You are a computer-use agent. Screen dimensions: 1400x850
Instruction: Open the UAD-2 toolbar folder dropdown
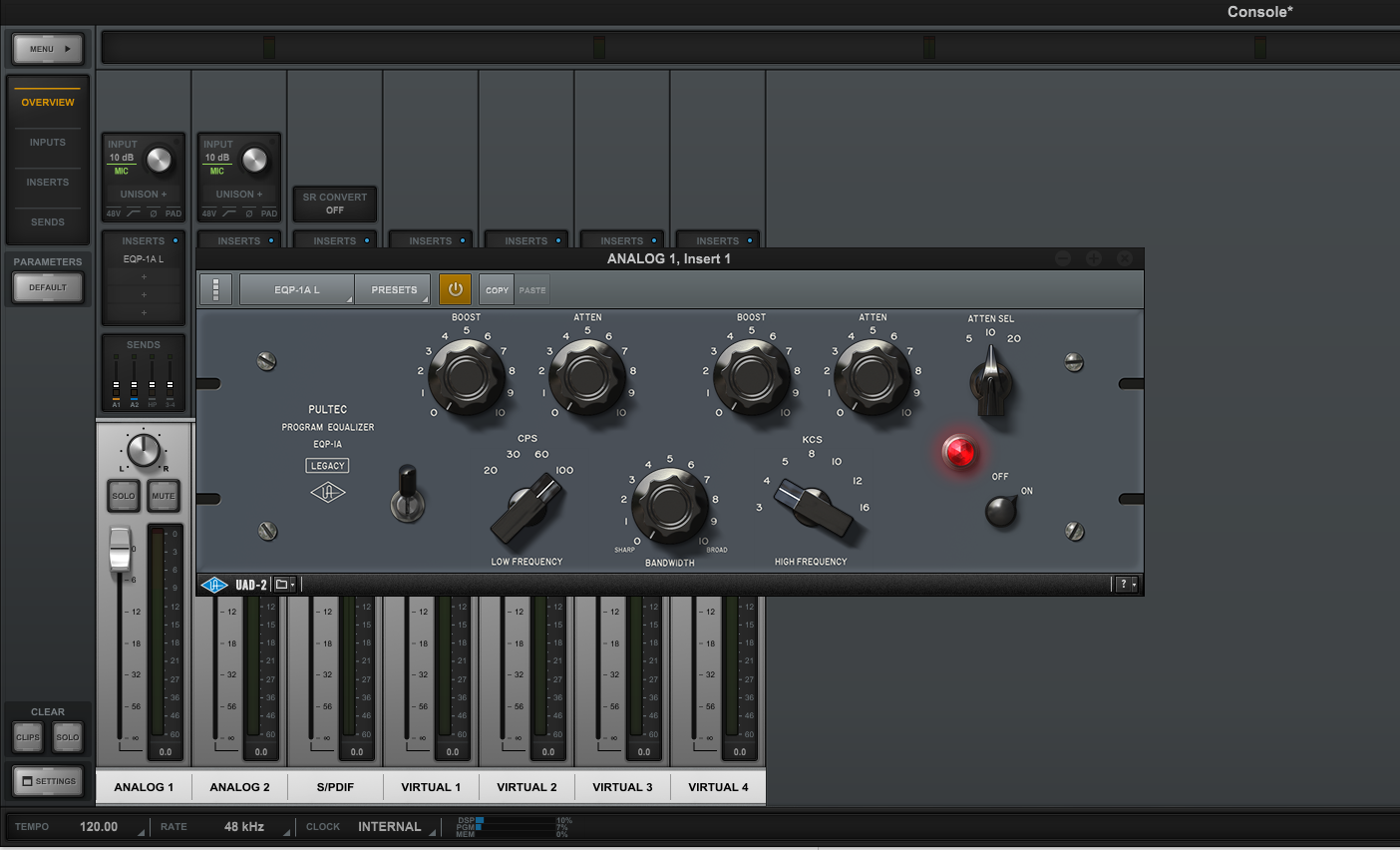(x=285, y=585)
